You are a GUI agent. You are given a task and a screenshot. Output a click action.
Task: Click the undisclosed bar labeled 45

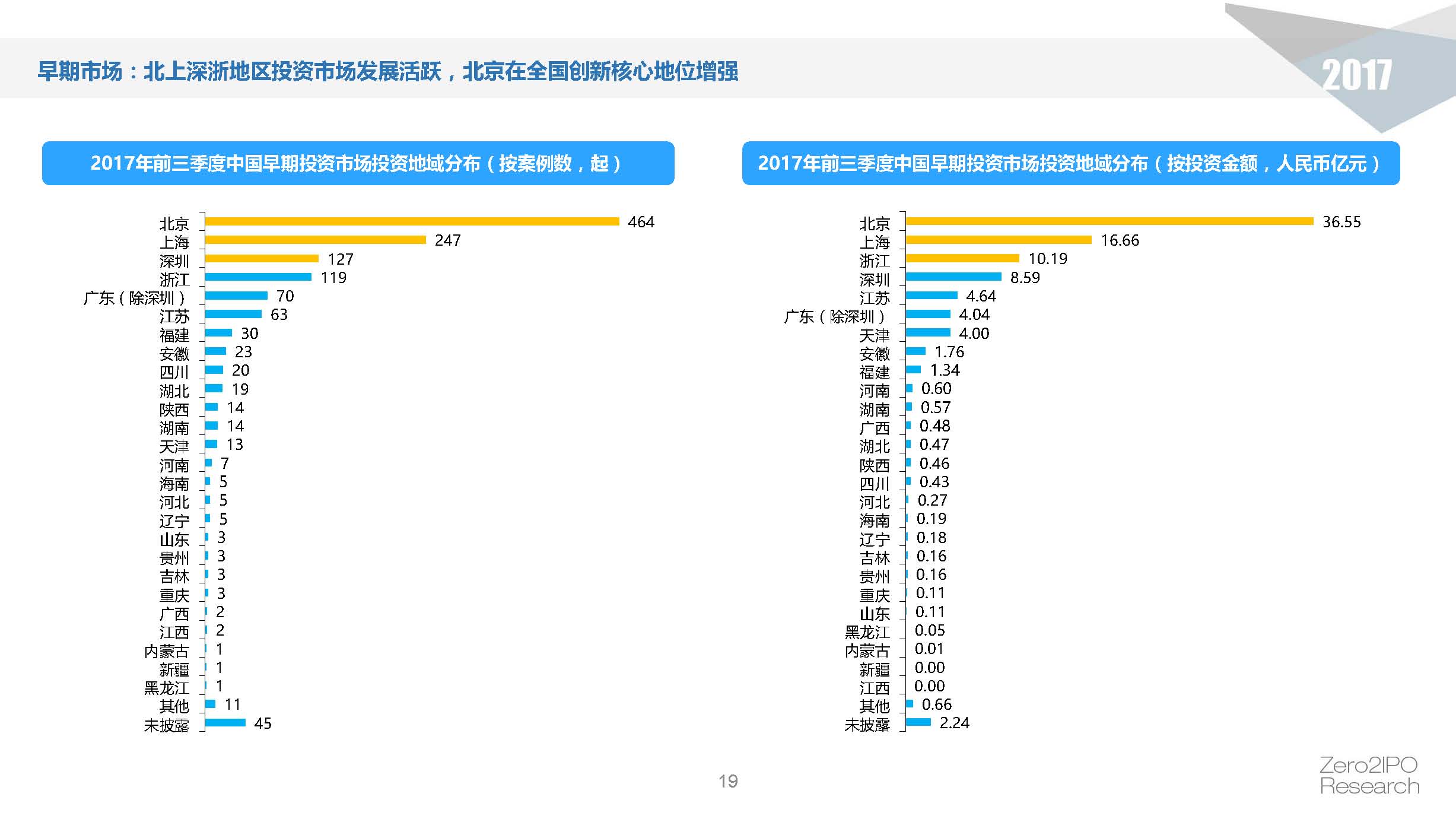[225, 722]
